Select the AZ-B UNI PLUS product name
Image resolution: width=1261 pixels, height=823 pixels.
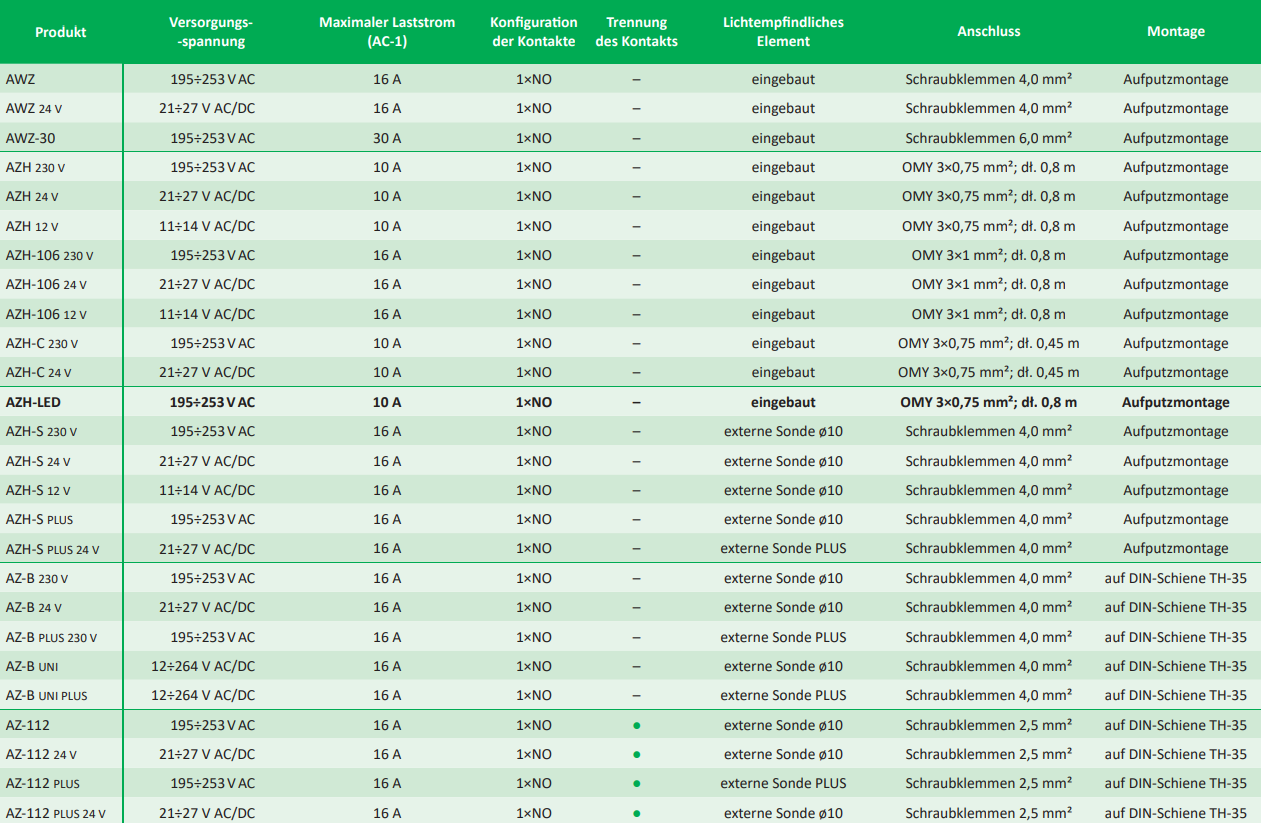tap(46, 695)
